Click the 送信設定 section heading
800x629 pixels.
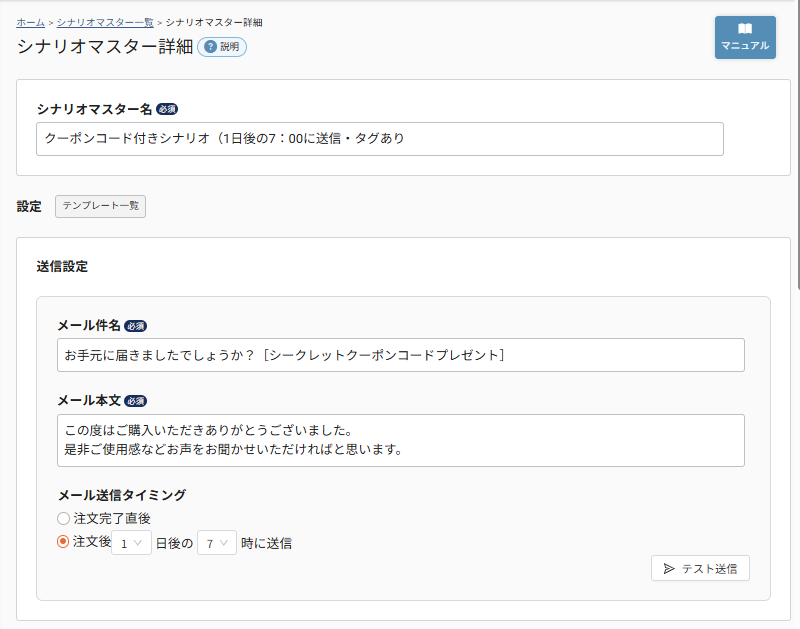(62, 267)
